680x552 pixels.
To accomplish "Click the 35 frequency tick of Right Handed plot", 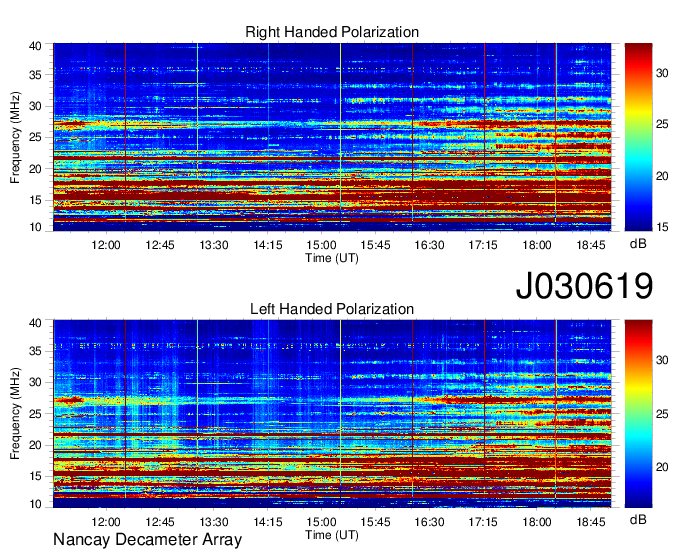I will pos(35,75).
